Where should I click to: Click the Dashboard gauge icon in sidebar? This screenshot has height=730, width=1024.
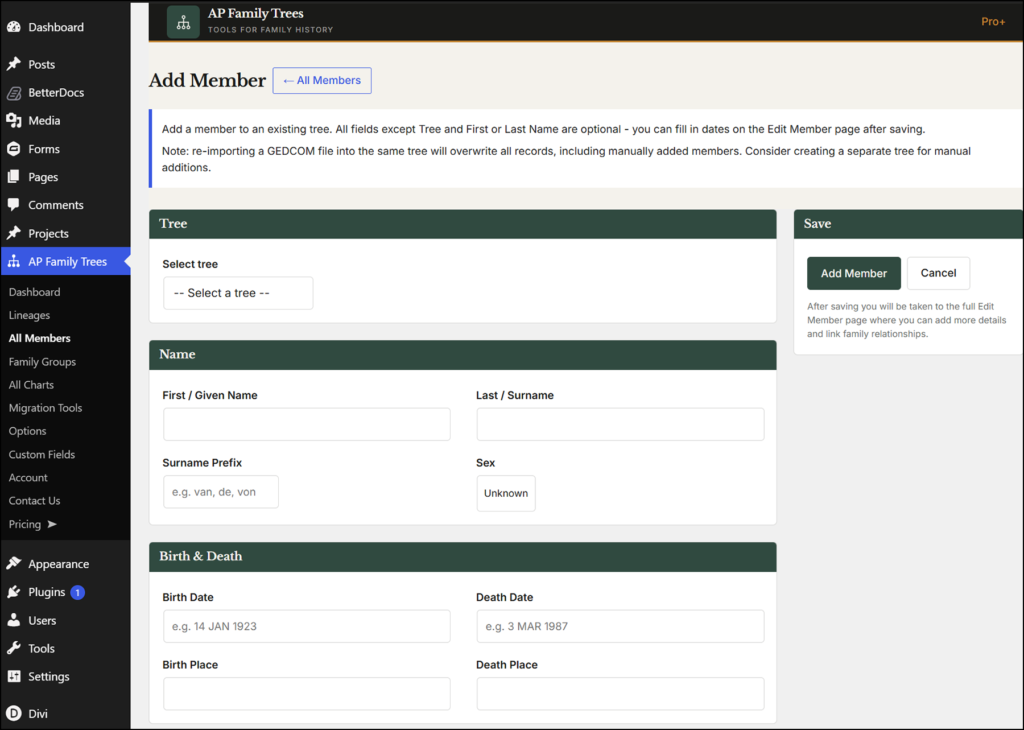pos(14,27)
